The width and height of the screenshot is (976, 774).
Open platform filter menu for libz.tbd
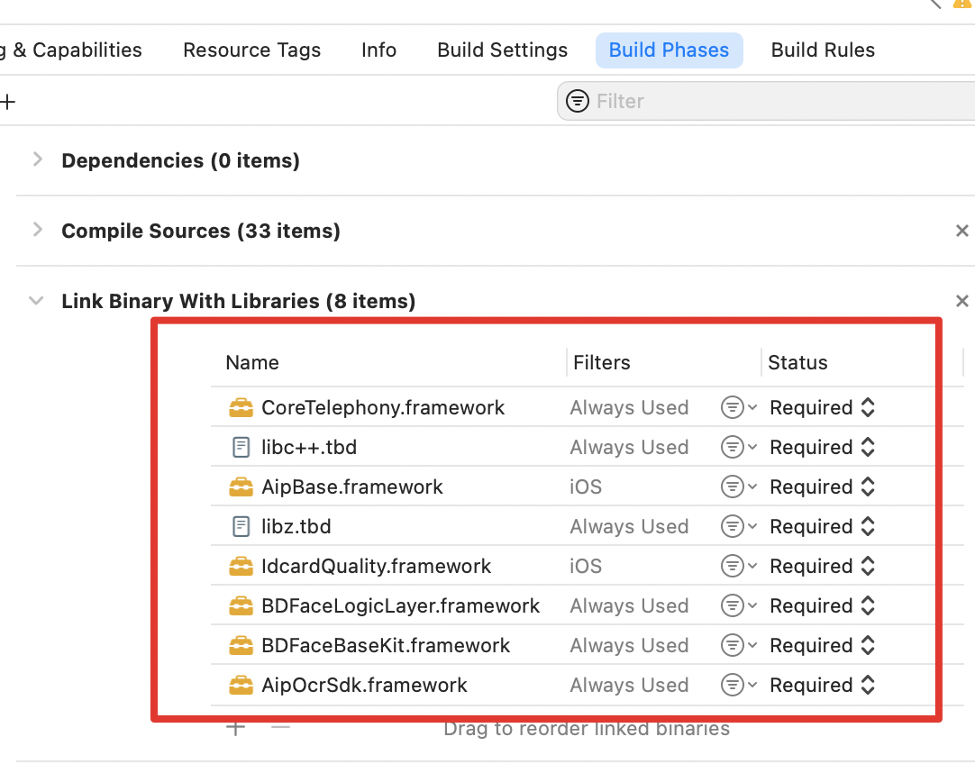(738, 526)
